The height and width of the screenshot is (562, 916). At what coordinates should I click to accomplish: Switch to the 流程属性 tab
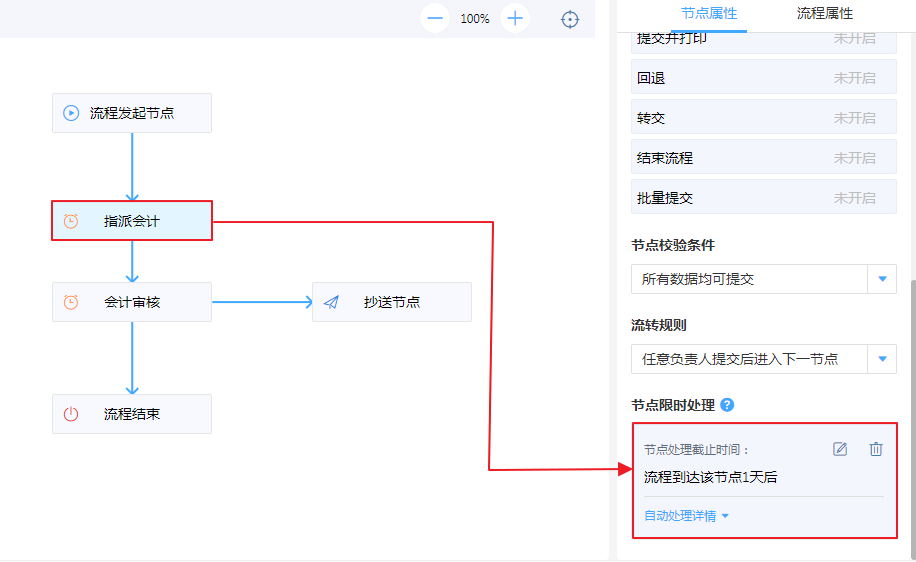click(824, 14)
